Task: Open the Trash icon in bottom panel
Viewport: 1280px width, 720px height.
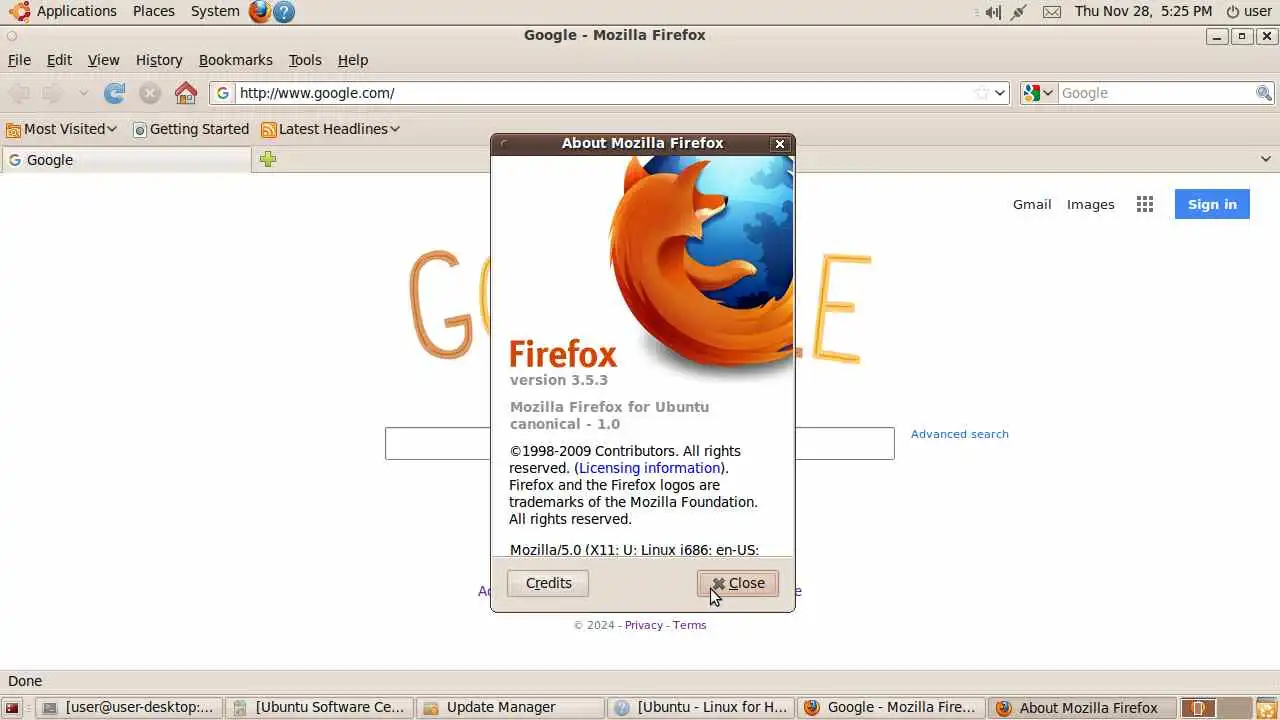Action: click(x=1266, y=708)
